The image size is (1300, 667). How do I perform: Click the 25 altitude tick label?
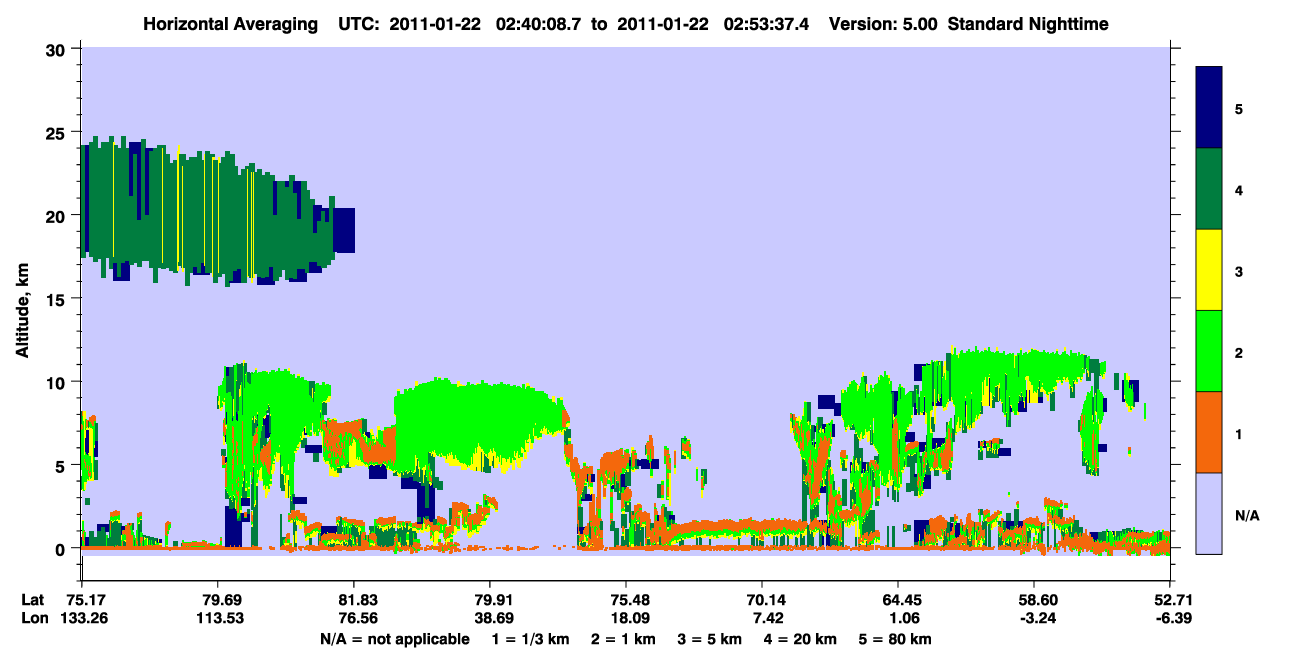[x=58, y=132]
